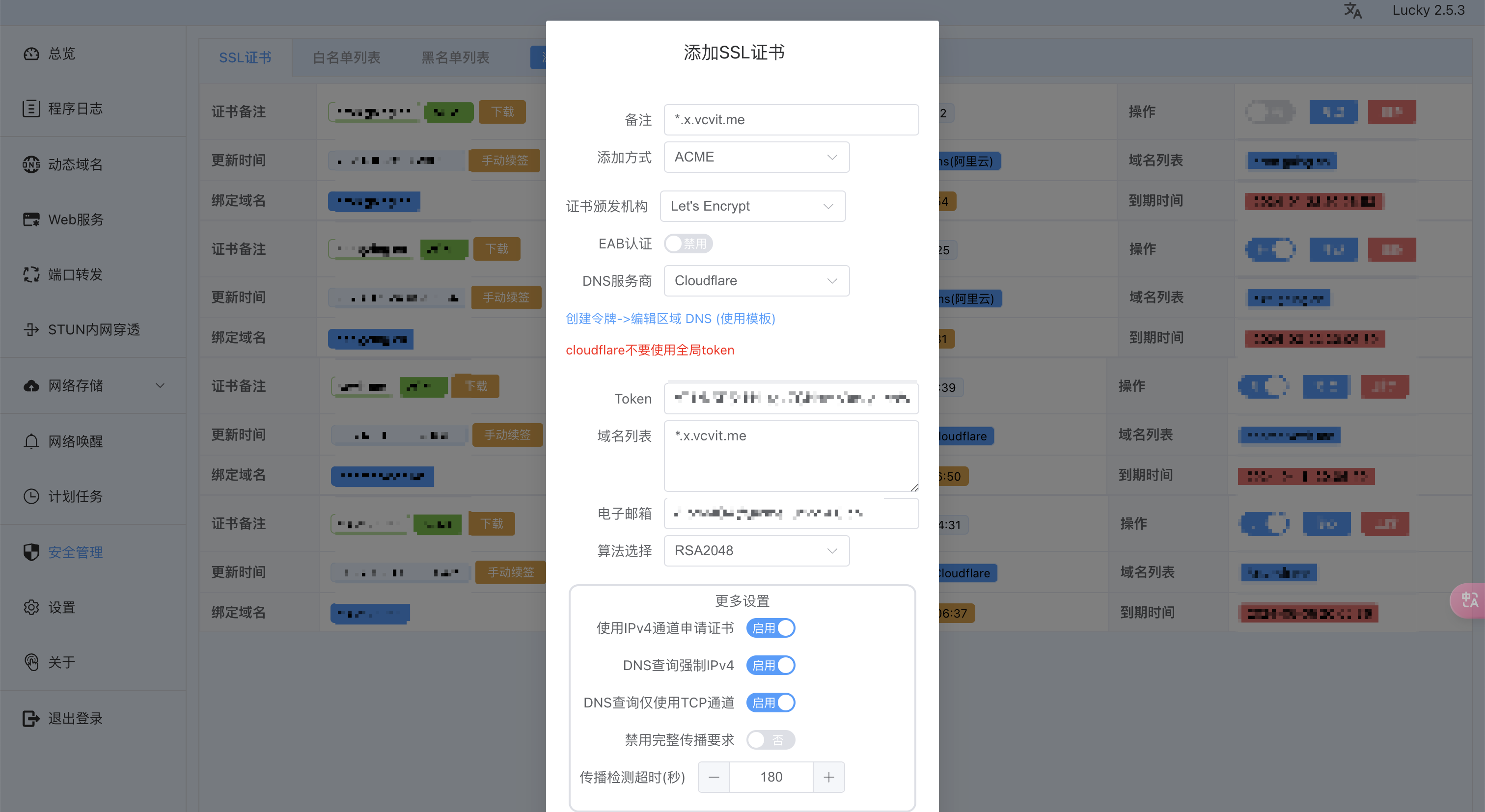Image resolution: width=1485 pixels, height=812 pixels.
Task: Open 动态域名 DNS icon in sidebar
Action: pos(31,164)
